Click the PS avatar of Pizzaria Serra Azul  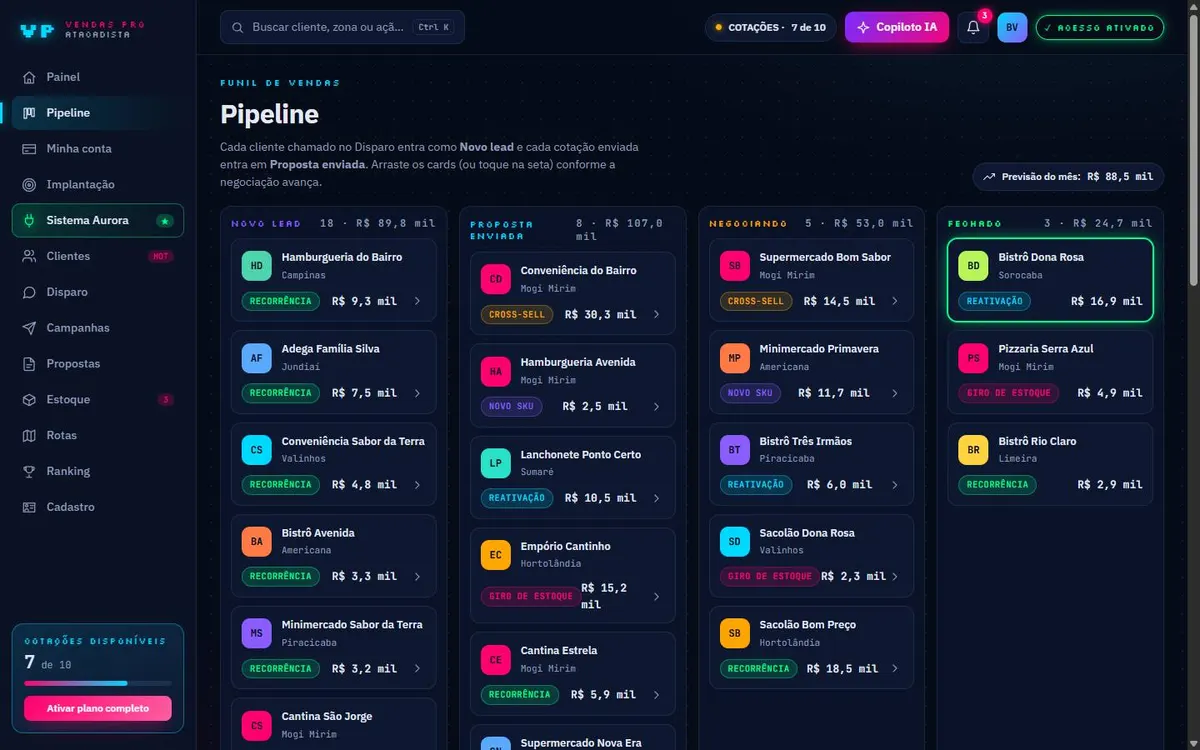(974, 358)
